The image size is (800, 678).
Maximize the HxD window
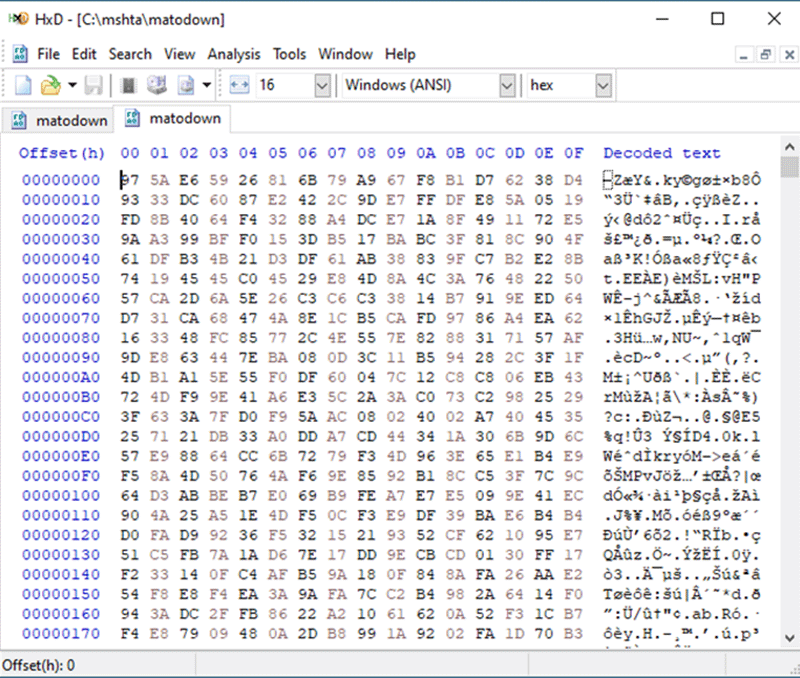(x=717, y=19)
